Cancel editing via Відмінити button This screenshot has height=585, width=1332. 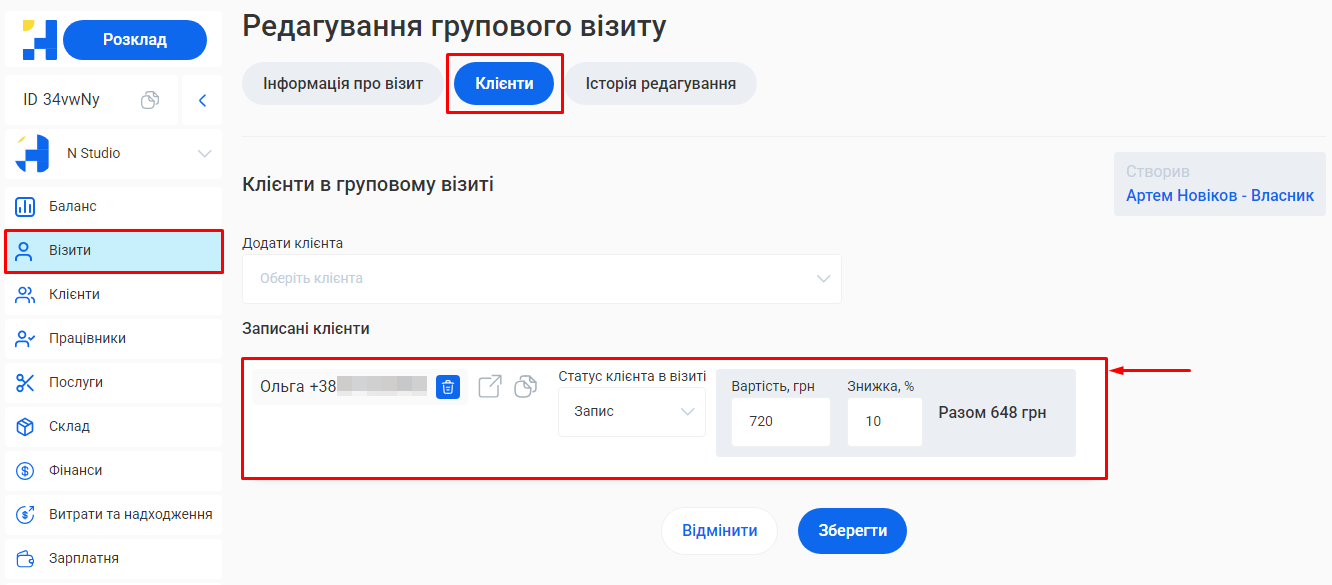click(x=719, y=530)
